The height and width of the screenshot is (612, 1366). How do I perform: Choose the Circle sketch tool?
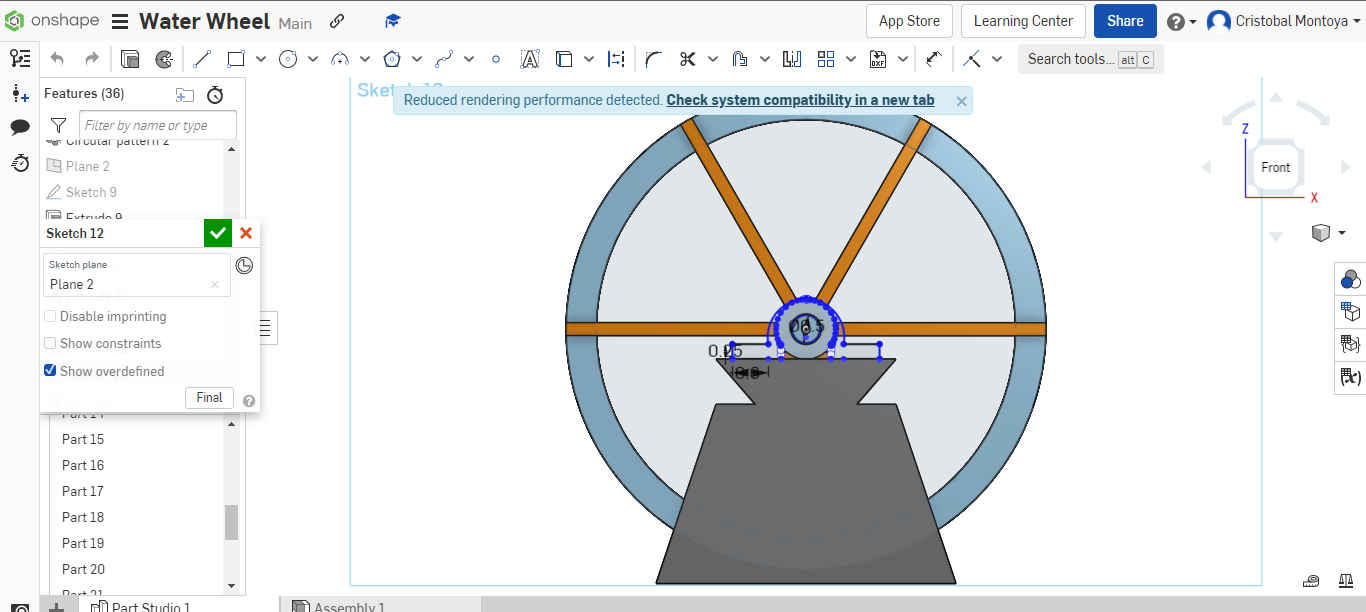tap(288, 59)
